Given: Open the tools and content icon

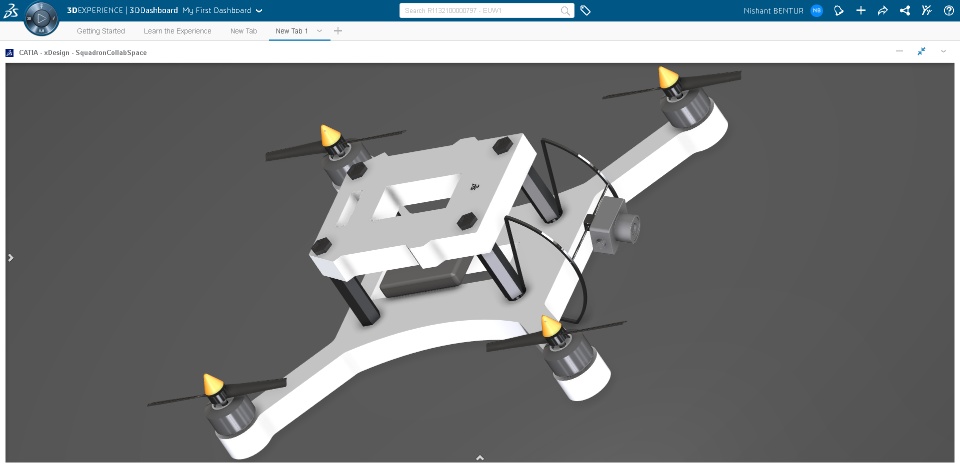Looking at the screenshot, I should click(x=927, y=10).
